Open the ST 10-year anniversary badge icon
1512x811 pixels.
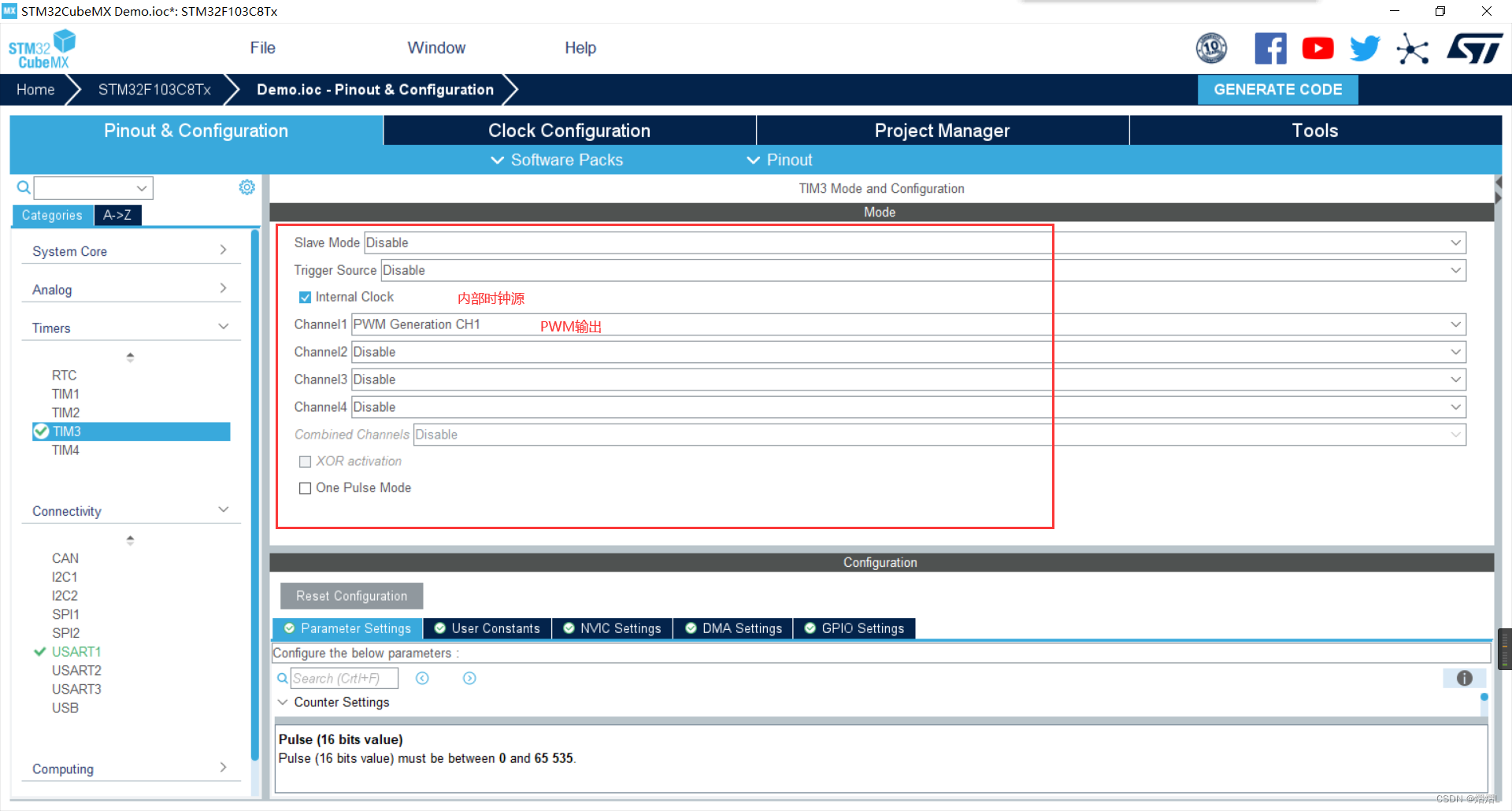(x=1211, y=49)
